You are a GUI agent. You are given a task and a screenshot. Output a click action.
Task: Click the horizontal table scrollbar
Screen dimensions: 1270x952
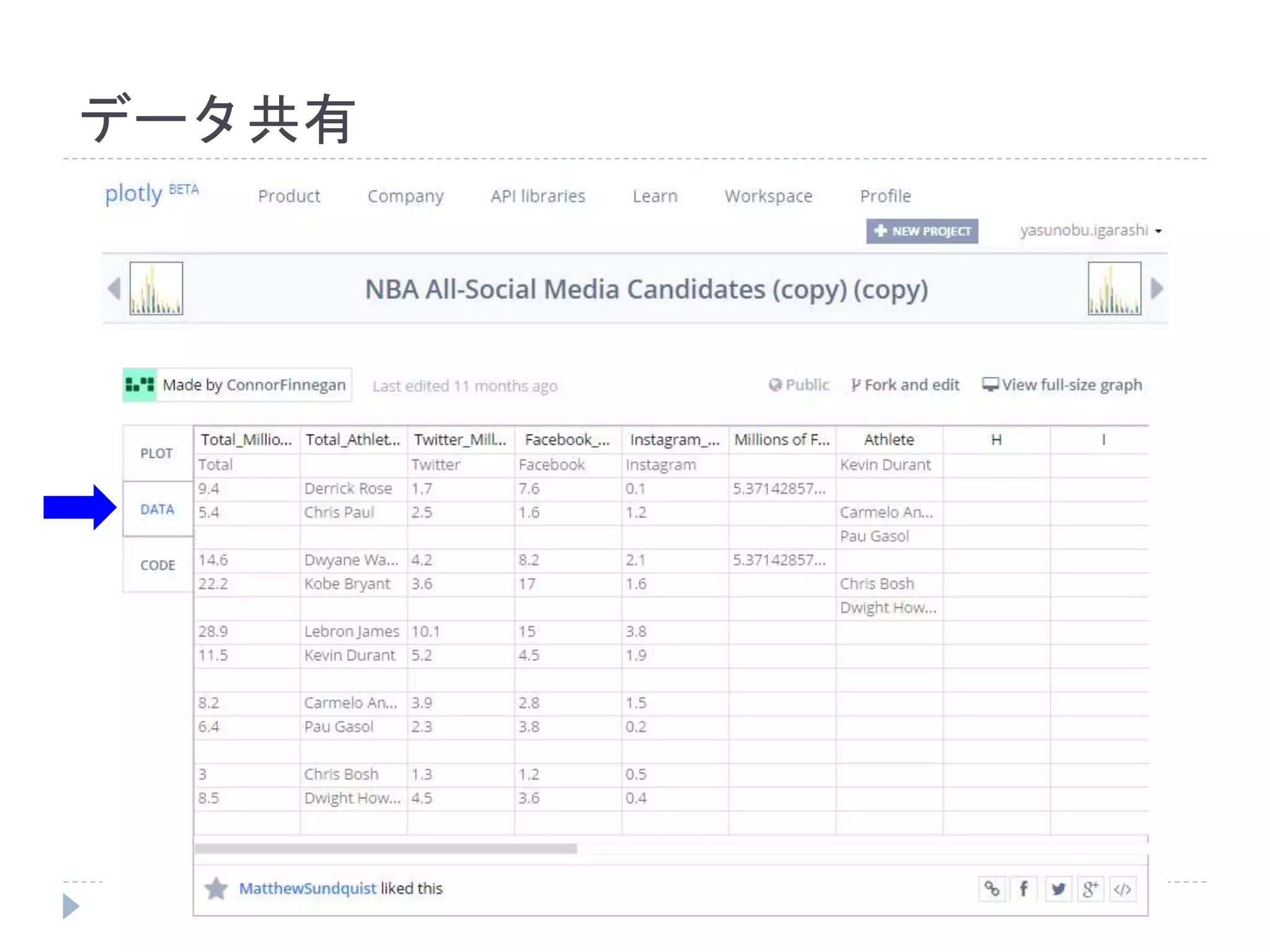(386, 848)
